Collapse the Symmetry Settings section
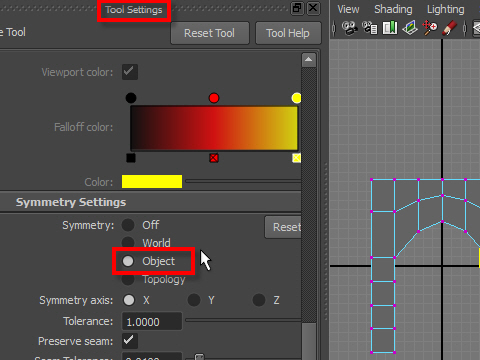The width and height of the screenshot is (480, 360). [71, 202]
